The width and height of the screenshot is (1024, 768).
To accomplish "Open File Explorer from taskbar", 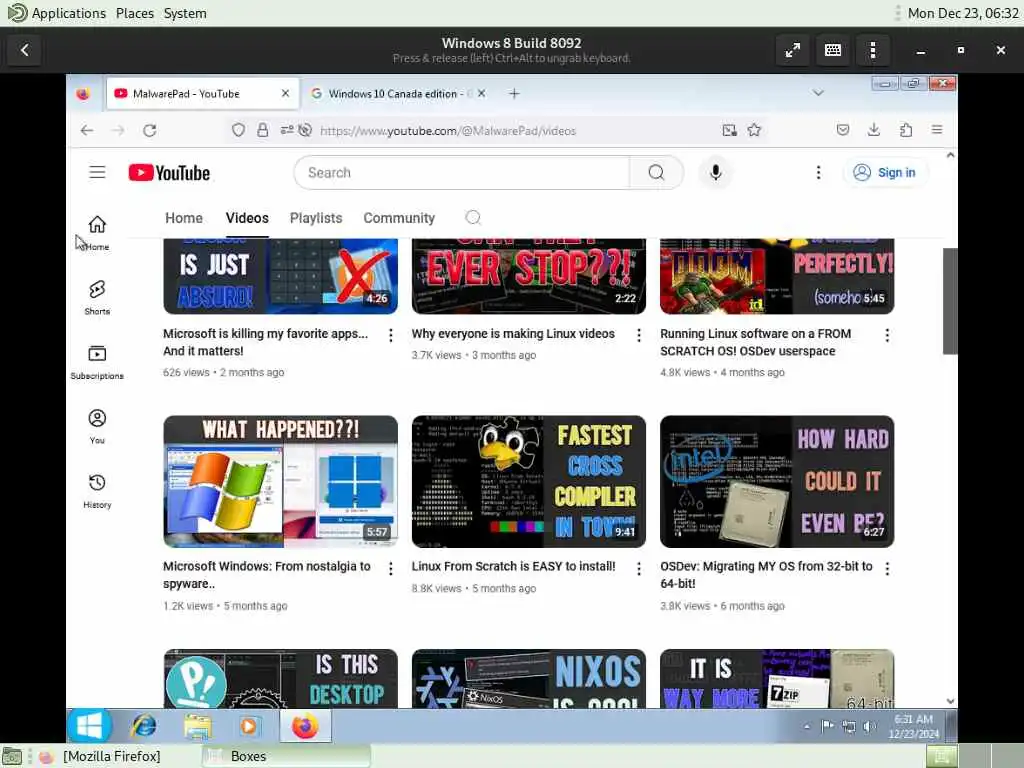I will [197, 726].
